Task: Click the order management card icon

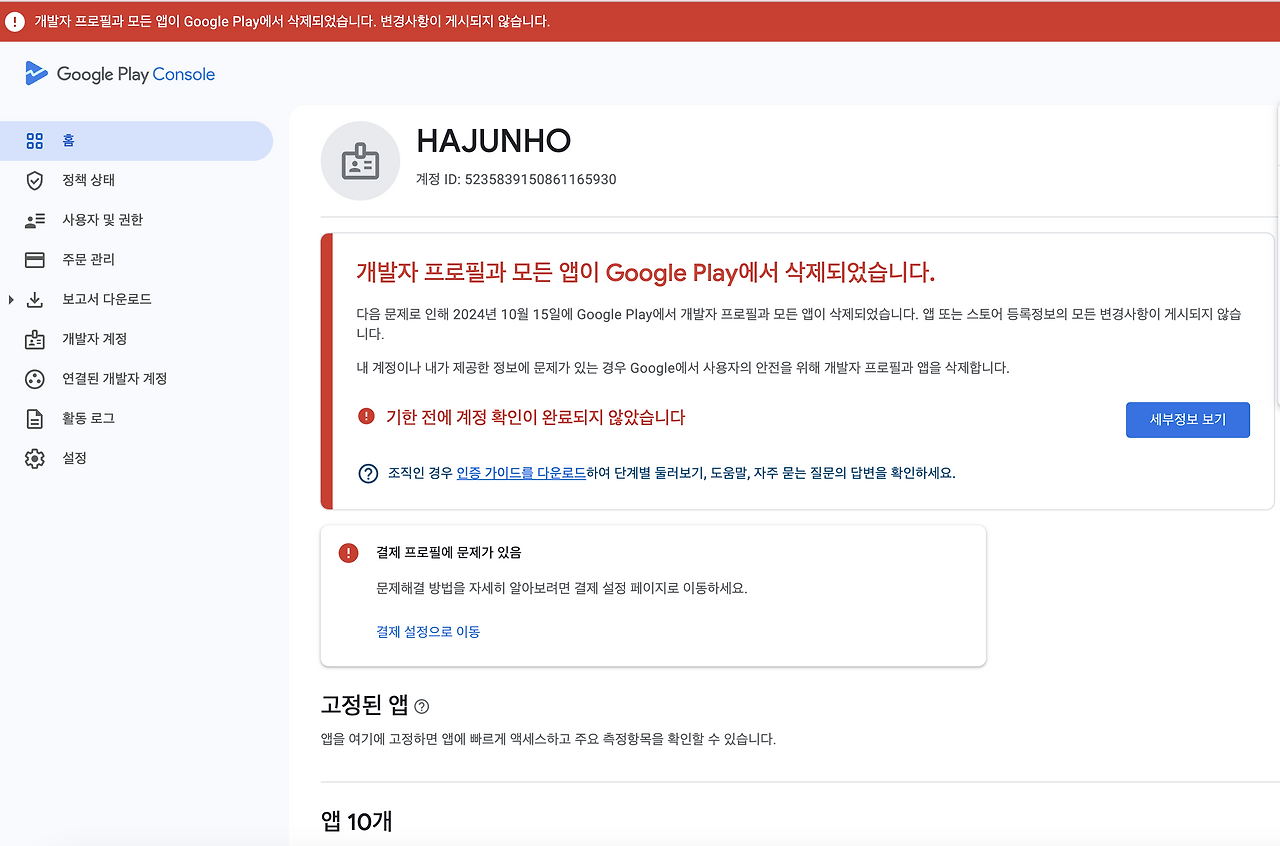Action: pos(35,260)
